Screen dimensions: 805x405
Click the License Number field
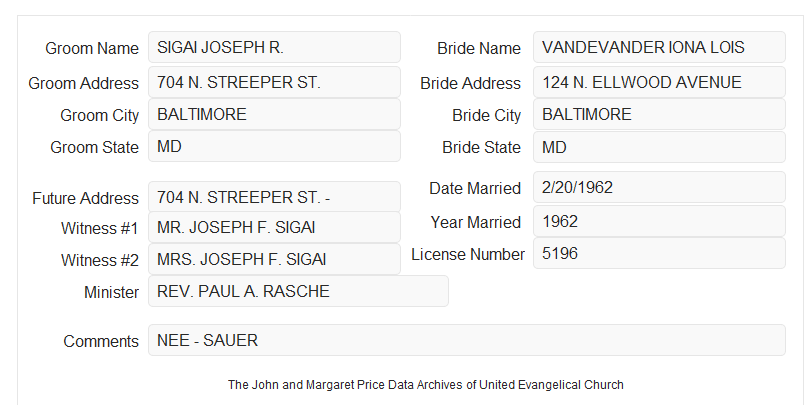tap(659, 253)
